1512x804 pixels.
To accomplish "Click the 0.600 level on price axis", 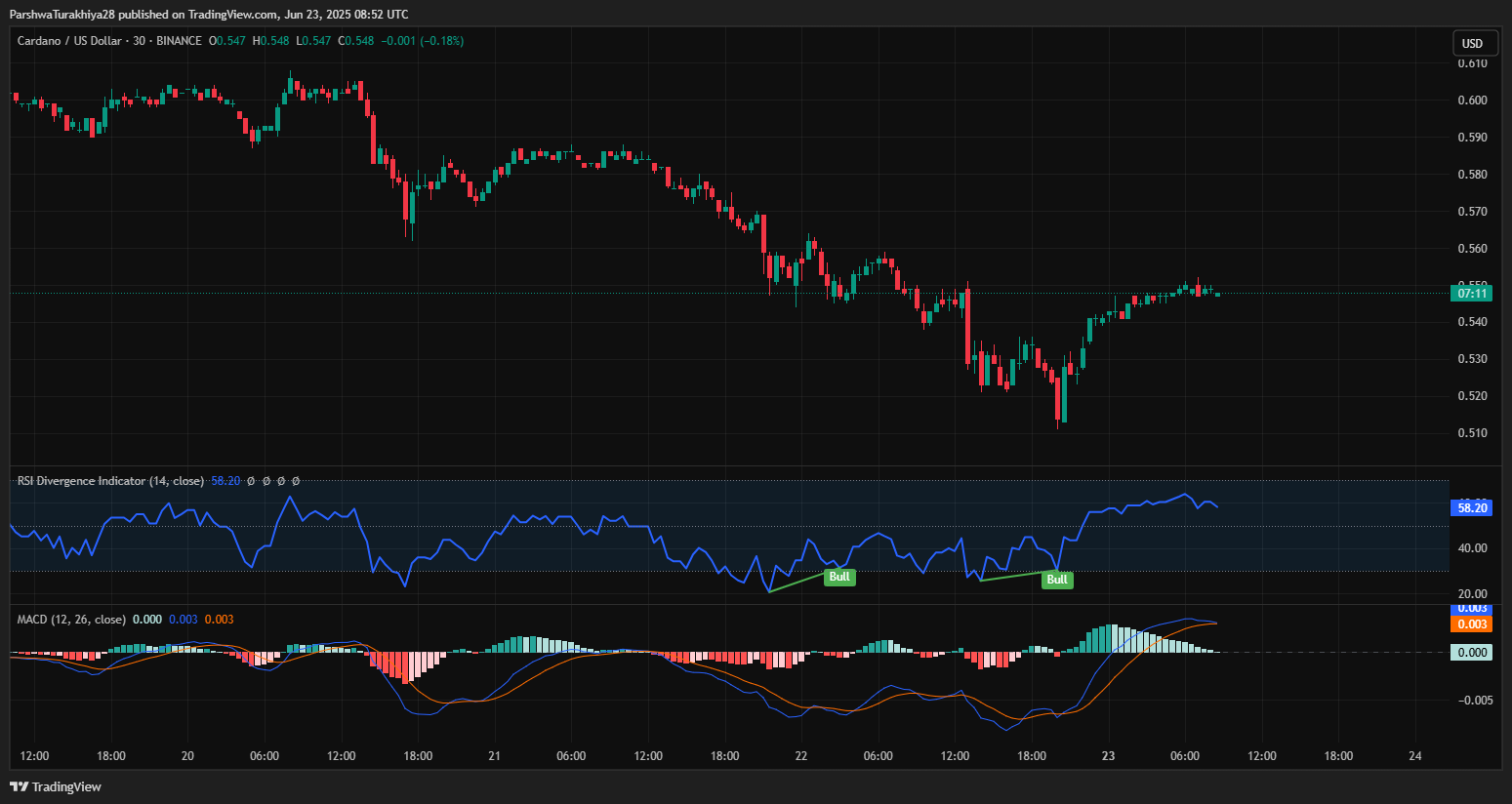I will pyautogui.click(x=1472, y=100).
